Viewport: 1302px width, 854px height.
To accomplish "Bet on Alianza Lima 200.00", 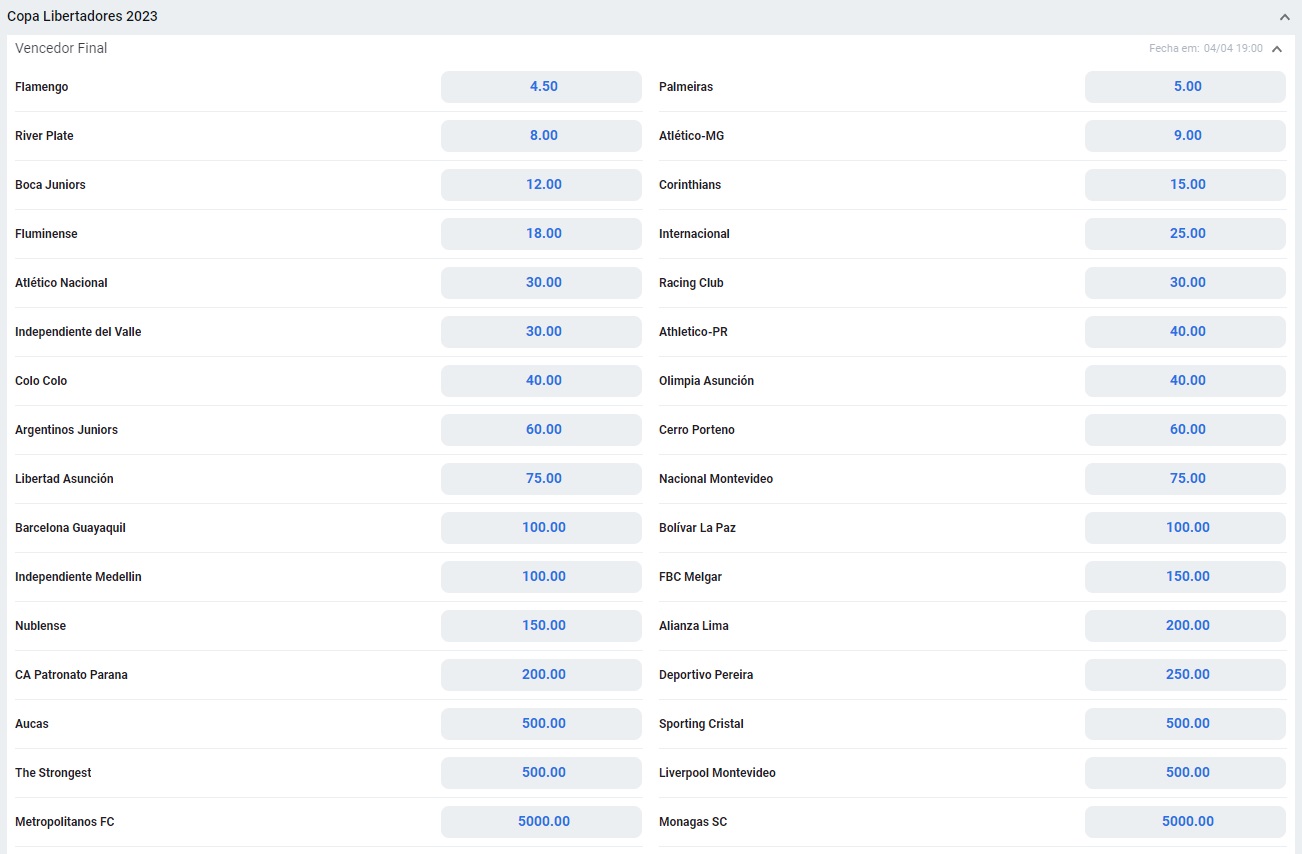I will (x=1185, y=626).
